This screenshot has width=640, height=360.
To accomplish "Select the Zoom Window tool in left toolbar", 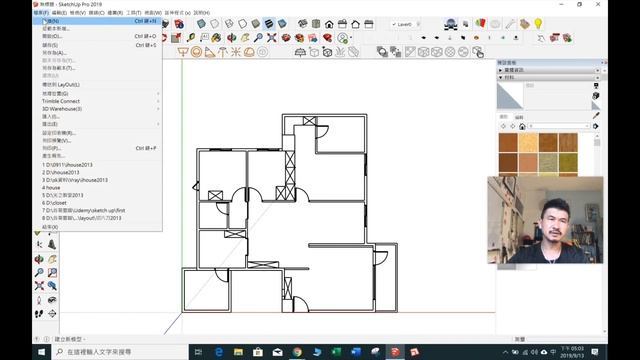I will pos(52,272).
